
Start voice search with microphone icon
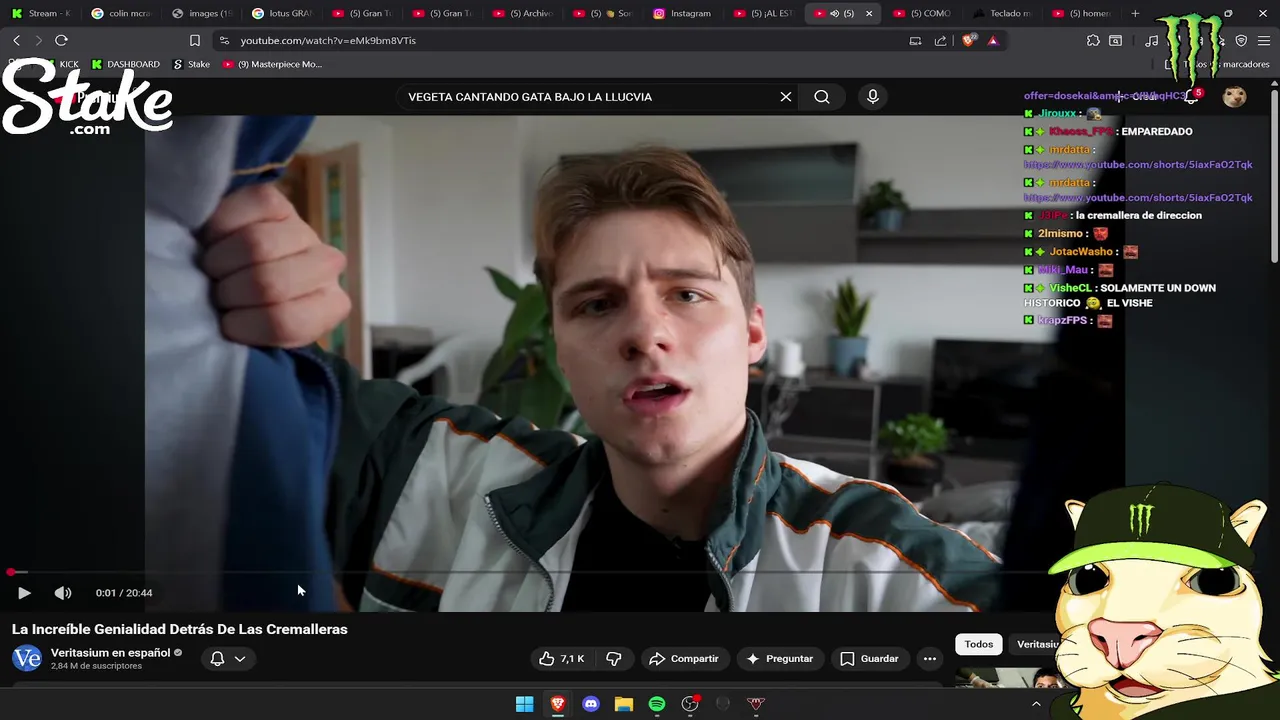(873, 97)
